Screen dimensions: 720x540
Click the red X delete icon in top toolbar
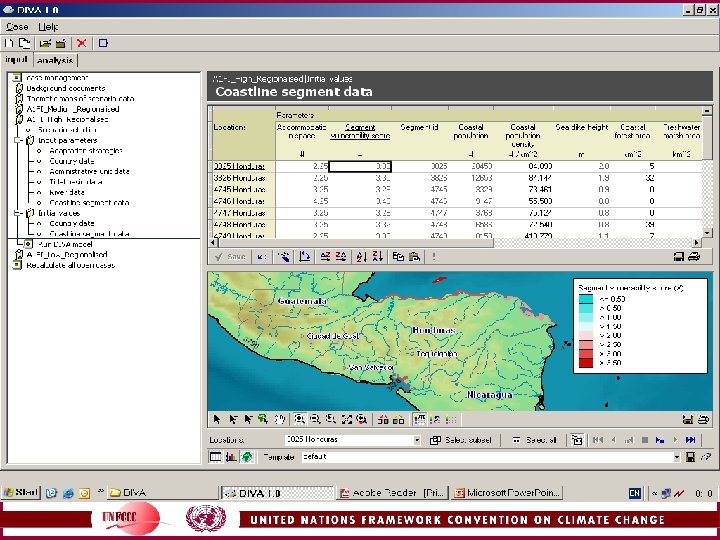click(81, 44)
